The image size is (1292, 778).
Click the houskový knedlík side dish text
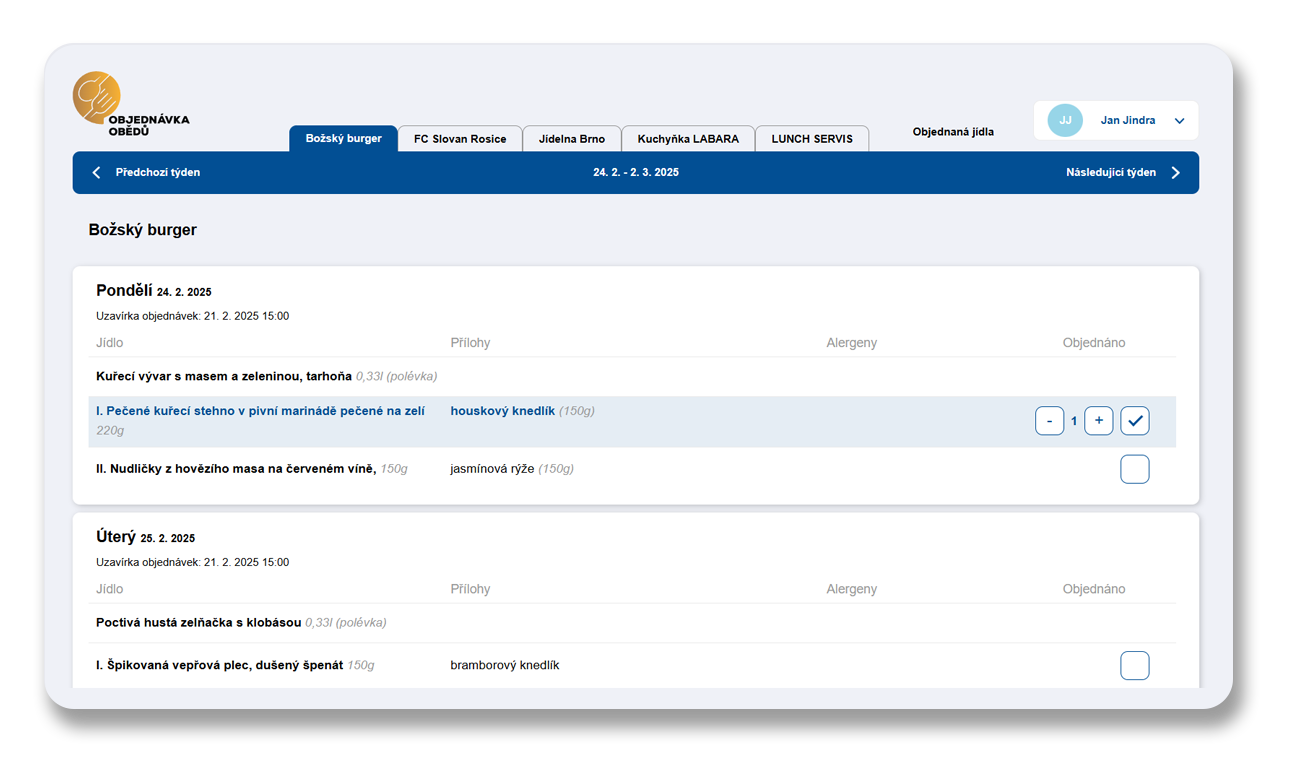(x=502, y=411)
